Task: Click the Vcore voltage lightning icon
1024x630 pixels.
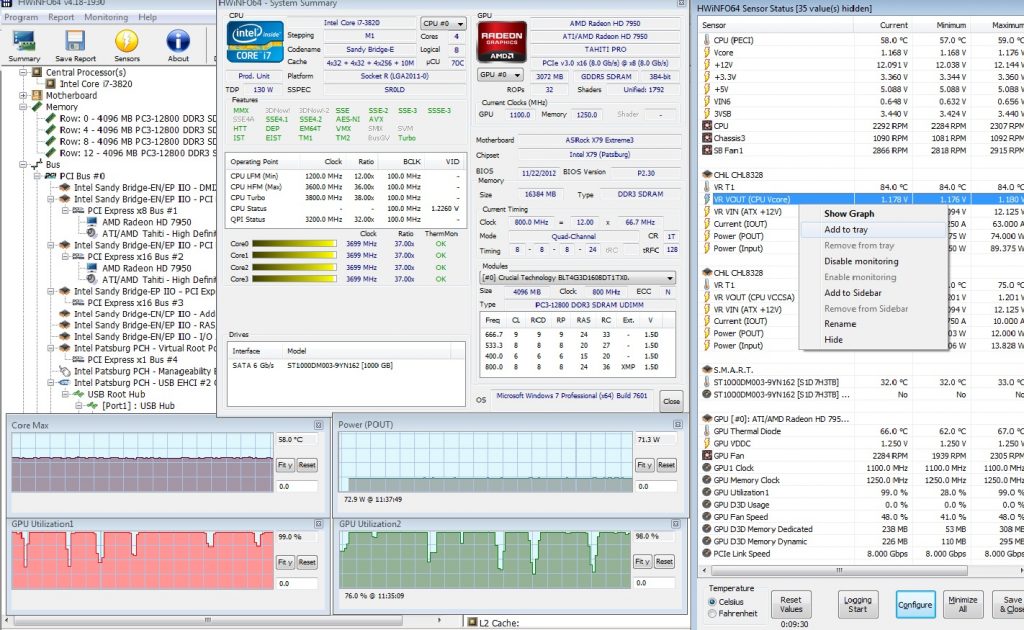Action: point(707,52)
